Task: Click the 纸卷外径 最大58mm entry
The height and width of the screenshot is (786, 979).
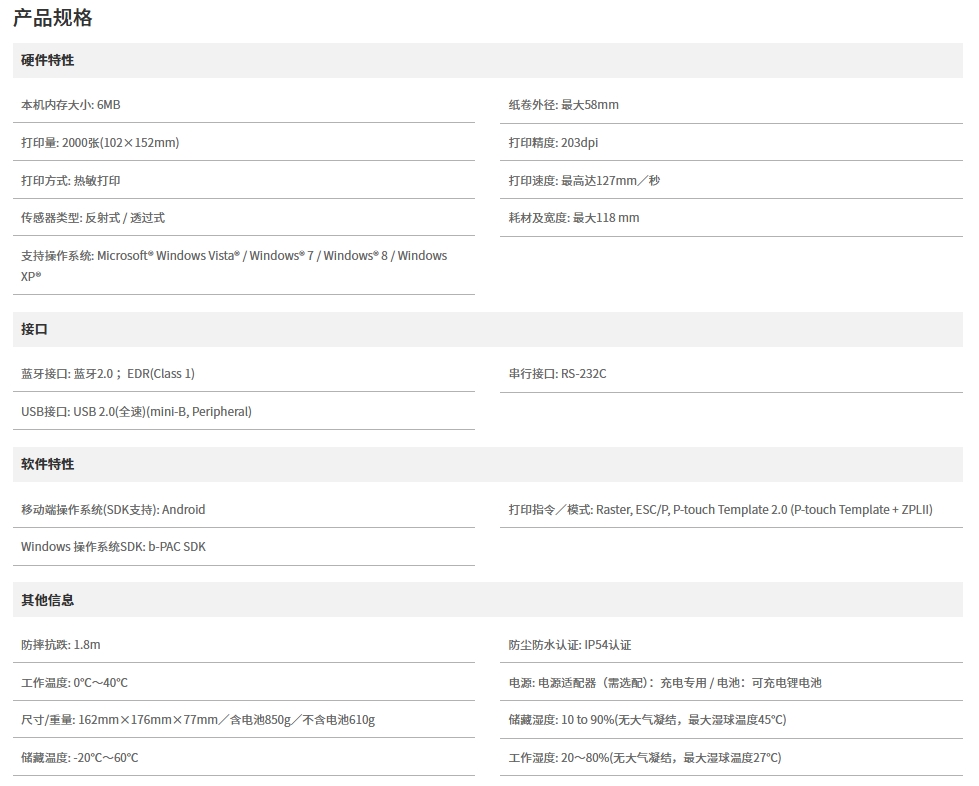Action: point(563,105)
